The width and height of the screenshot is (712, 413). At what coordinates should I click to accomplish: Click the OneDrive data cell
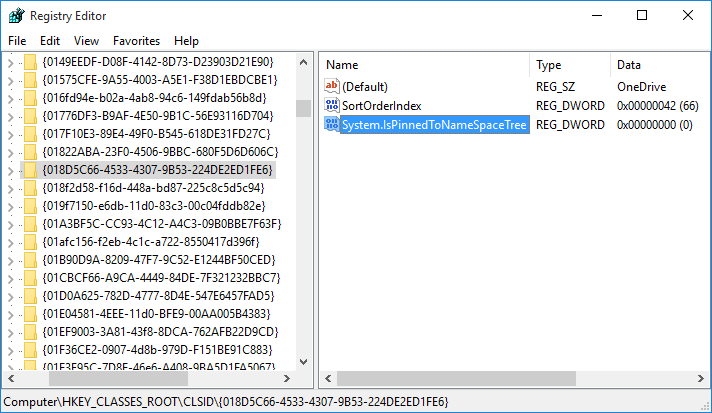[x=641, y=87]
